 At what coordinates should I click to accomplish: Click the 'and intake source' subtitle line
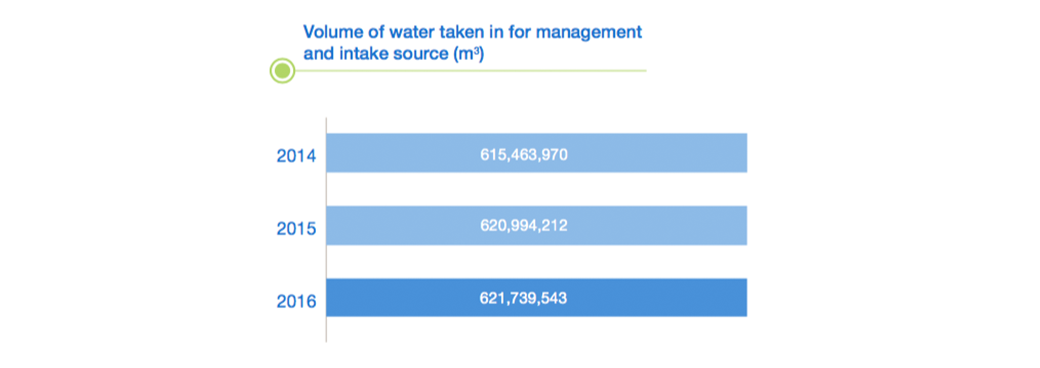pos(393,54)
